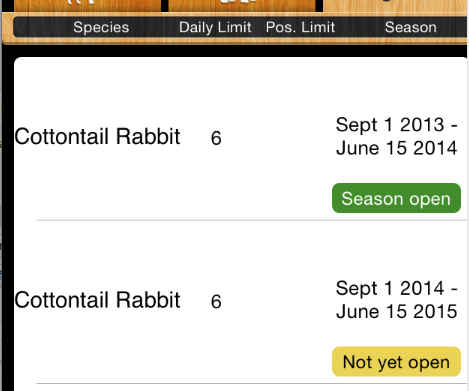Click the wooden strip below the dark header bar
This screenshot has width=469, height=391.
point(234,41)
